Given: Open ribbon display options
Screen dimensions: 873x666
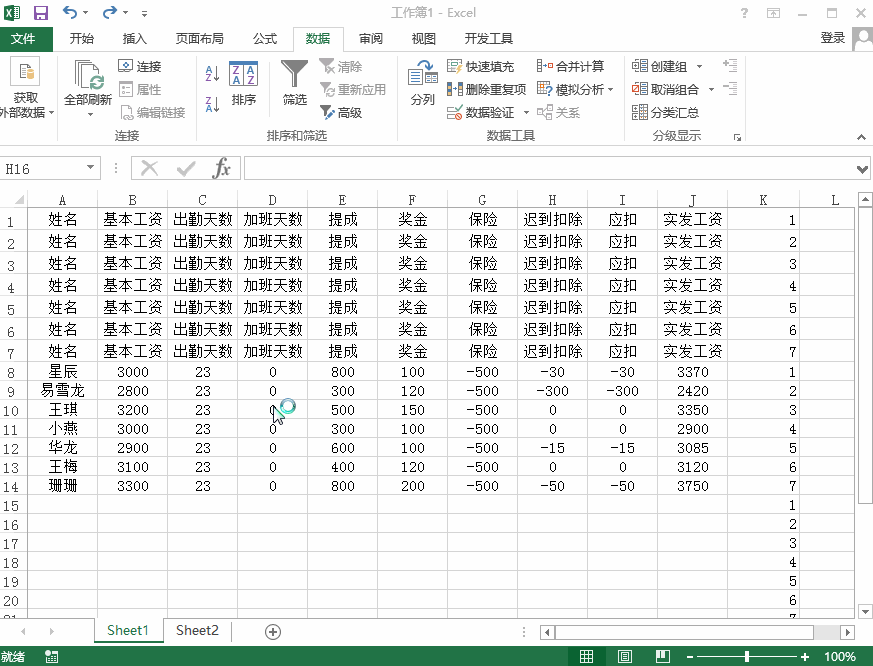Looking at the screenshot, I should coord(773,13).
